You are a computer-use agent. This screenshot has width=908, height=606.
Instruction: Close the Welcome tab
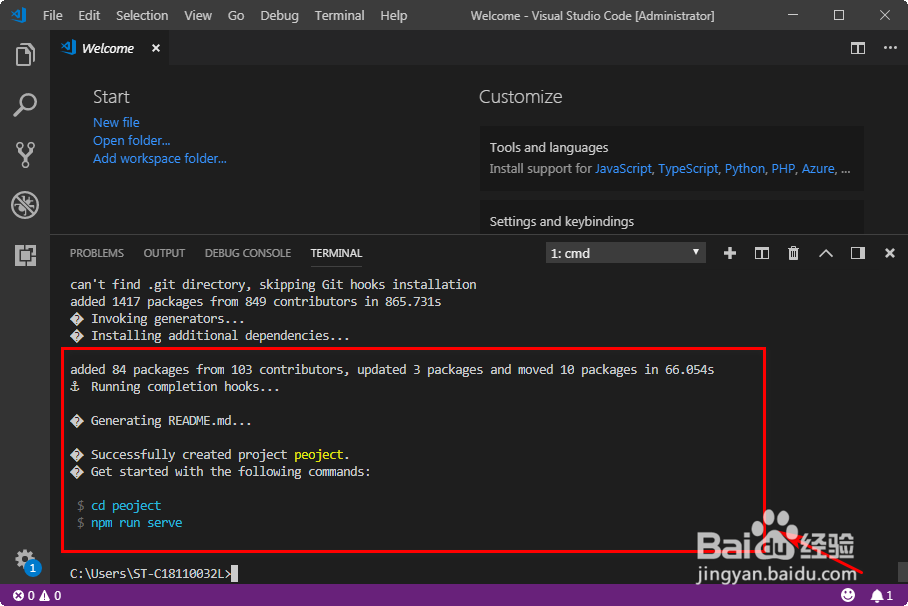pos(156,48)
